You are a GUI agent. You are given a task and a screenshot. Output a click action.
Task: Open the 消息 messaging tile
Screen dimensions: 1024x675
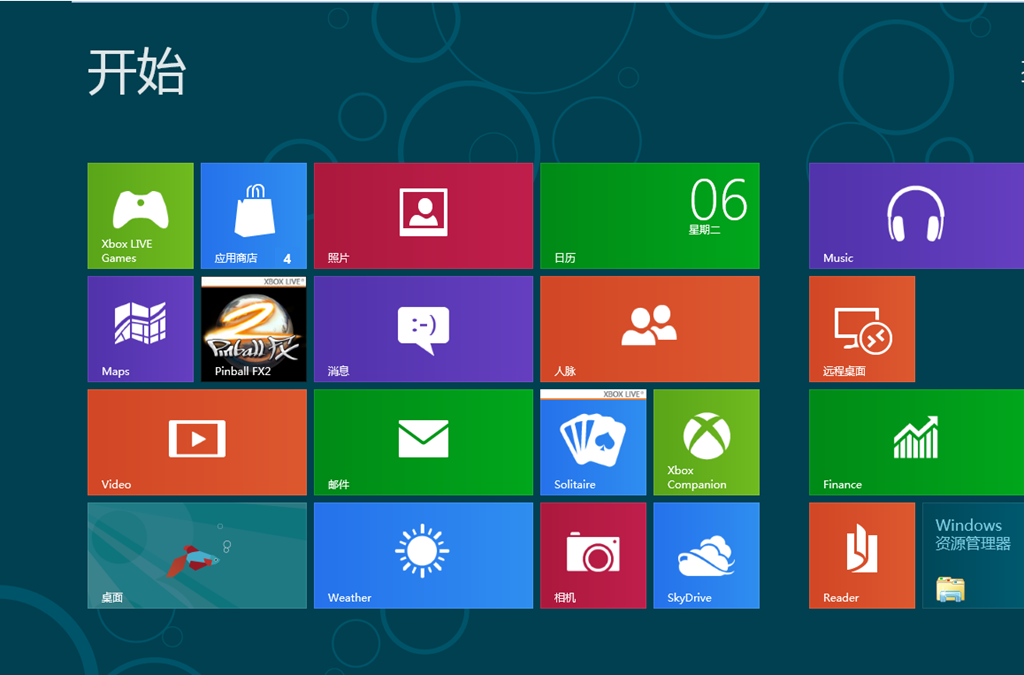point(423,329)
